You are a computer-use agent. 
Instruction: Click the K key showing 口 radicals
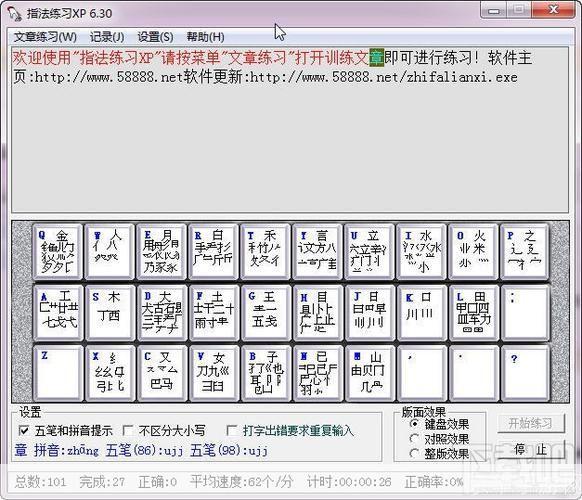point(421,313)
